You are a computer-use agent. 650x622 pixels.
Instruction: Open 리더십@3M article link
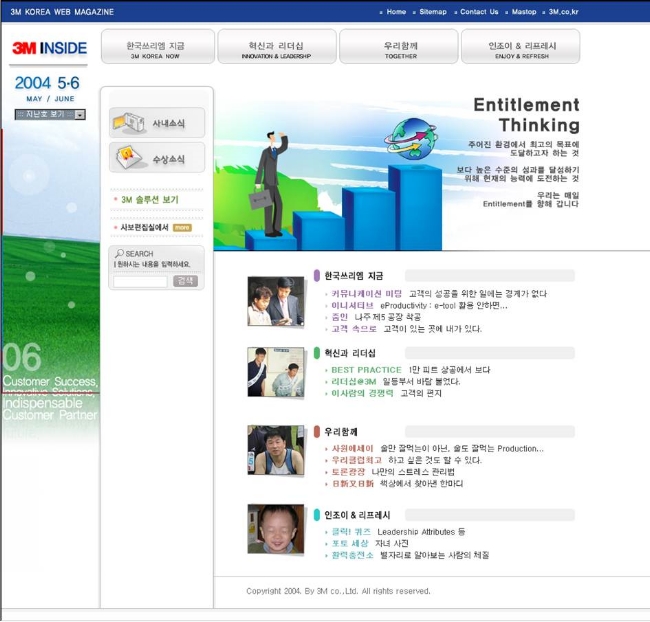[x=395, y=381]
